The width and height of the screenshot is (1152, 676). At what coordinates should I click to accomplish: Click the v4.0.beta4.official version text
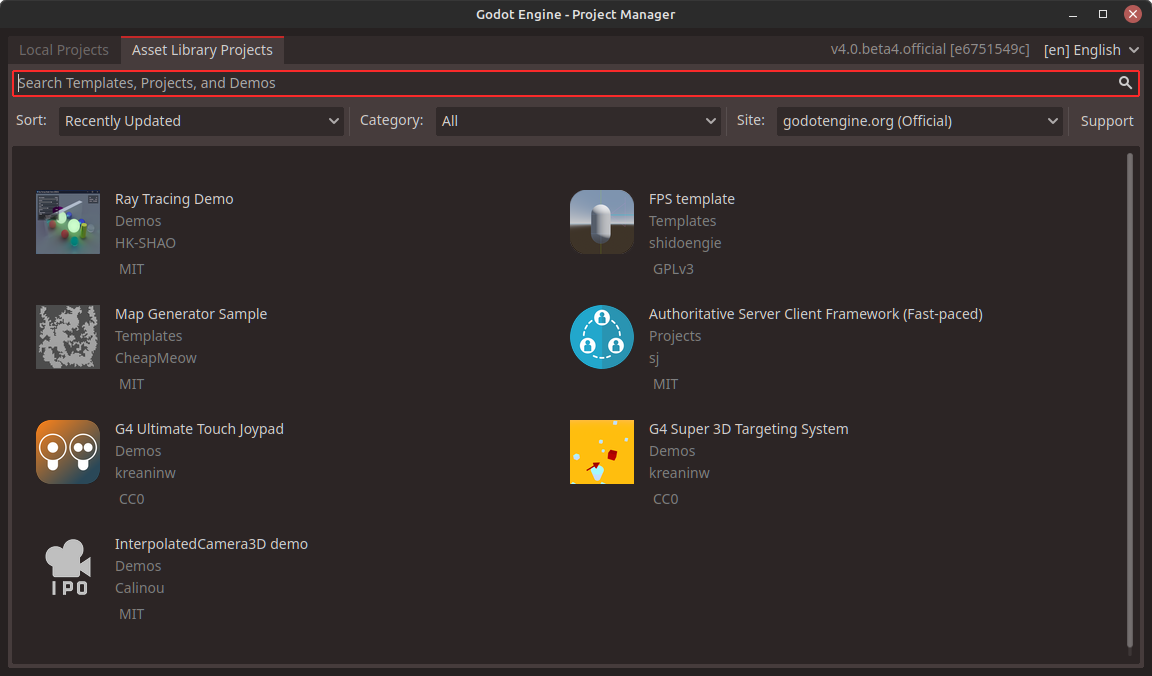(931, 48)
